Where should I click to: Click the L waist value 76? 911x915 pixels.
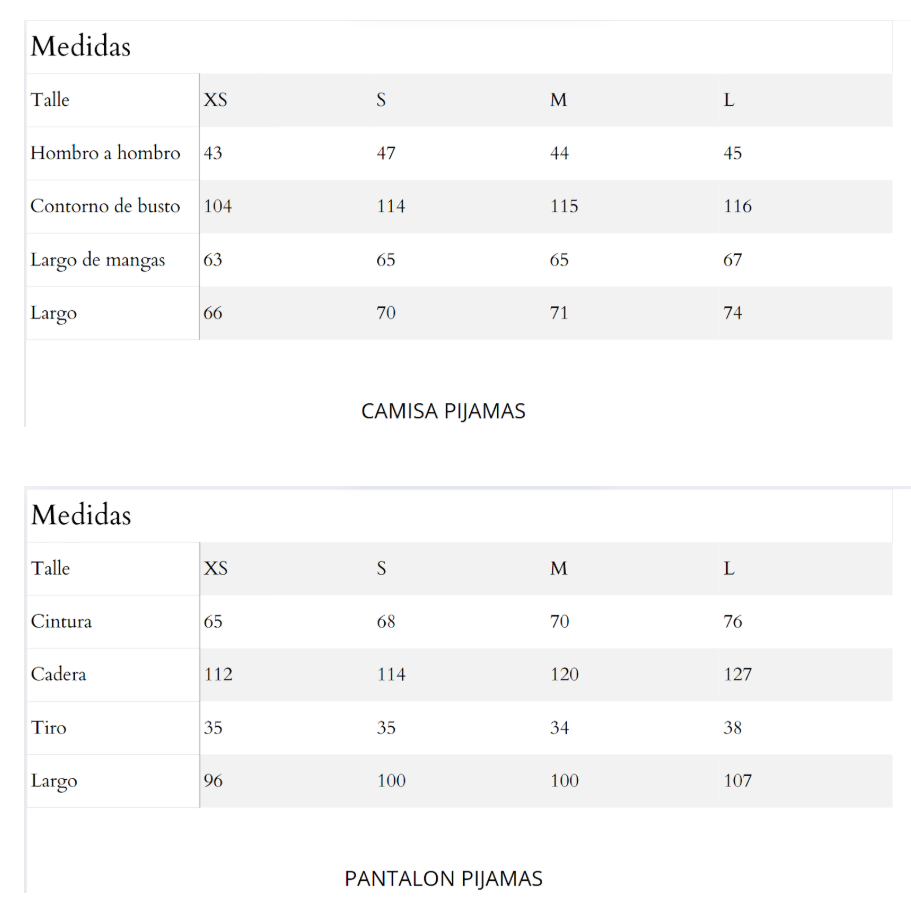tap(733, 621)
